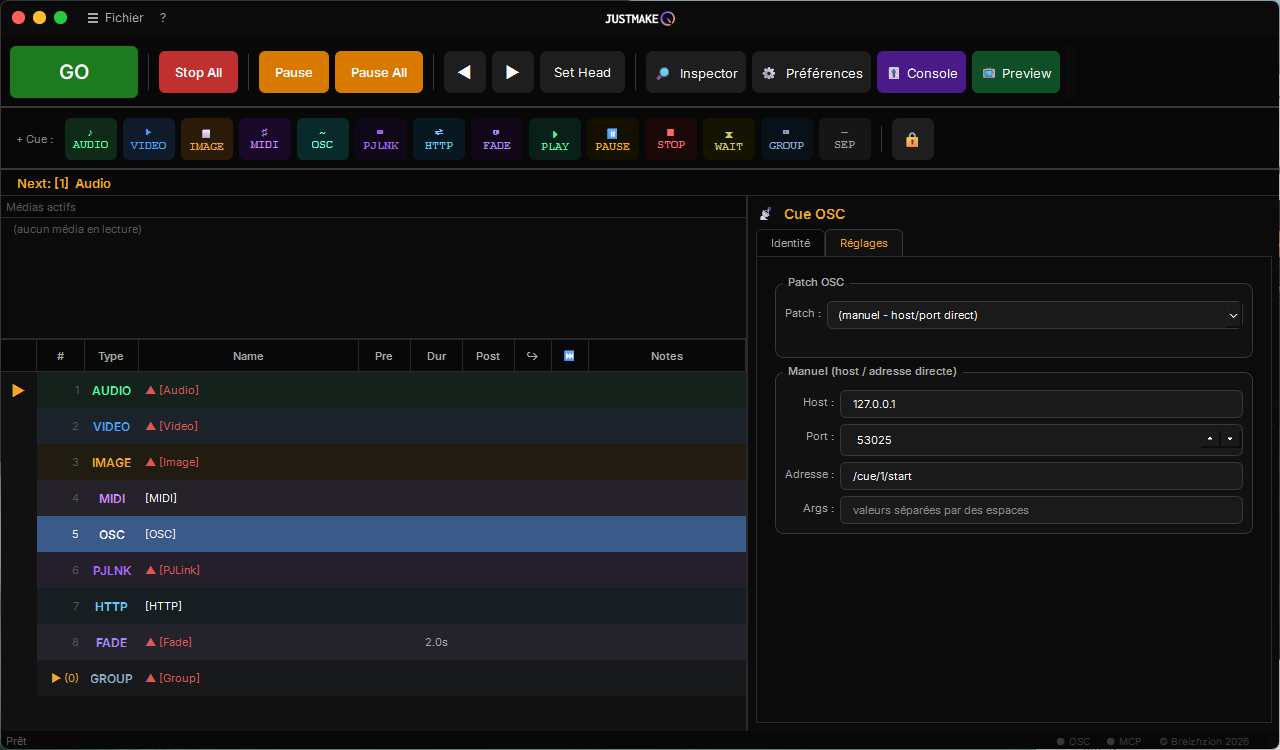Add a PLAY cue from the toolbar
Image resolution: width=1280 pixels, height=750 pixels.
(x=555, y=139)
